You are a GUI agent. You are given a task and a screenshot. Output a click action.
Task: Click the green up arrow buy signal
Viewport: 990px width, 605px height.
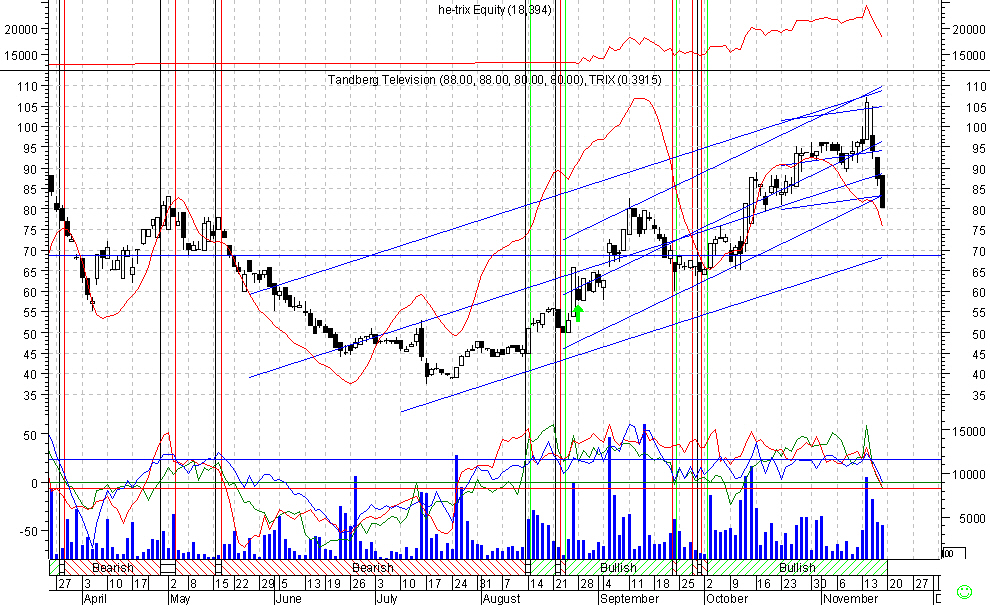(x=577, y=311)
